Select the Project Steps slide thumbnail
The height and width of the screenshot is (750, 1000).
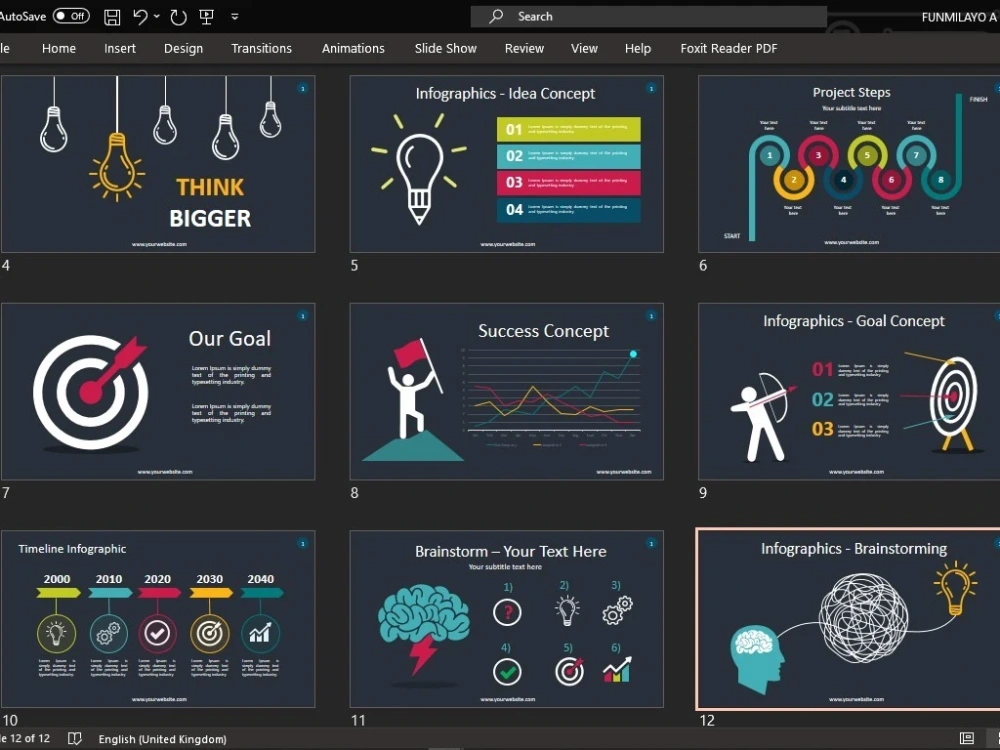(x=849, y=164)
